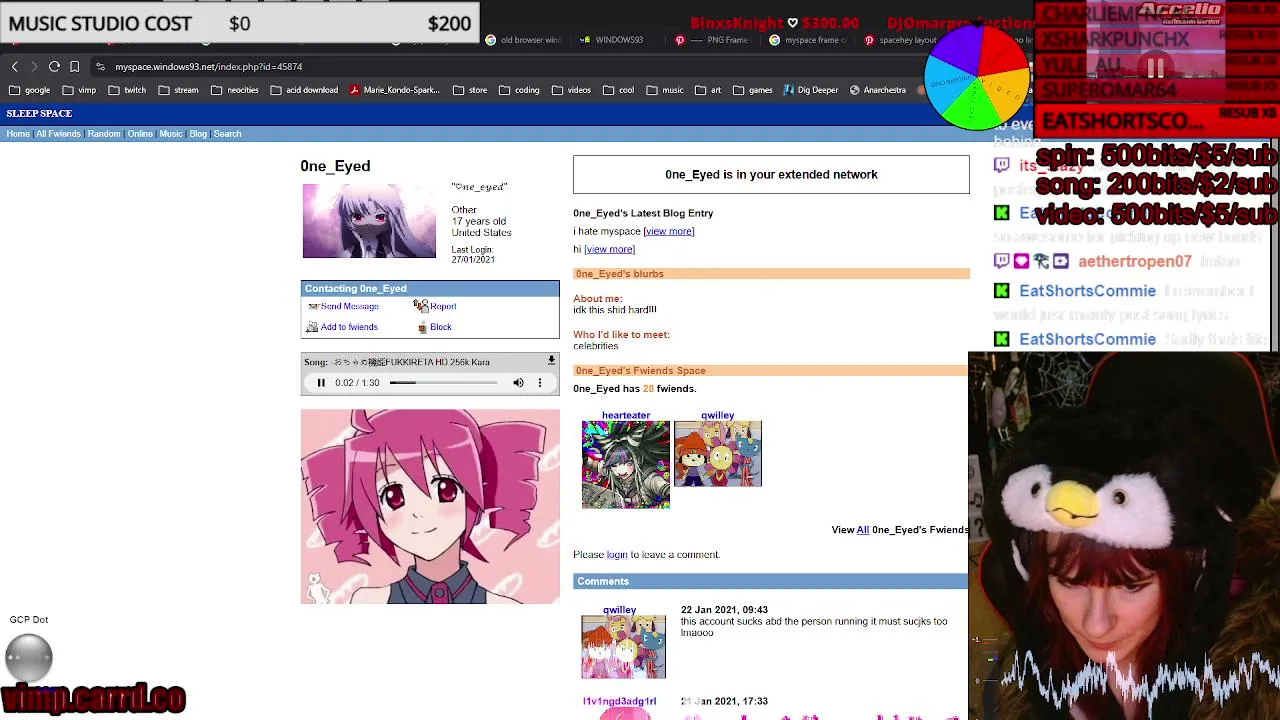1280x720 pixels.
Task: Open the coding bookmark folder
Action: (520, 90)
